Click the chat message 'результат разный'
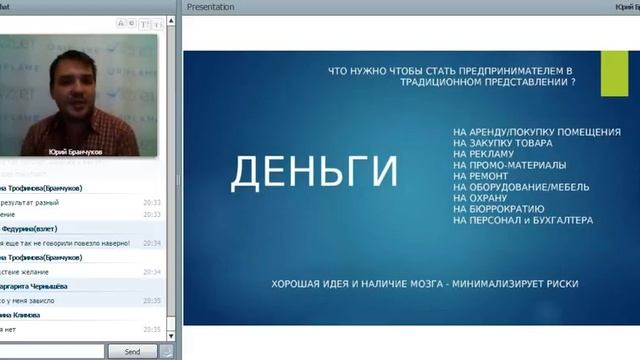Viewport: 640px width, 360px height. click(30, 202)
